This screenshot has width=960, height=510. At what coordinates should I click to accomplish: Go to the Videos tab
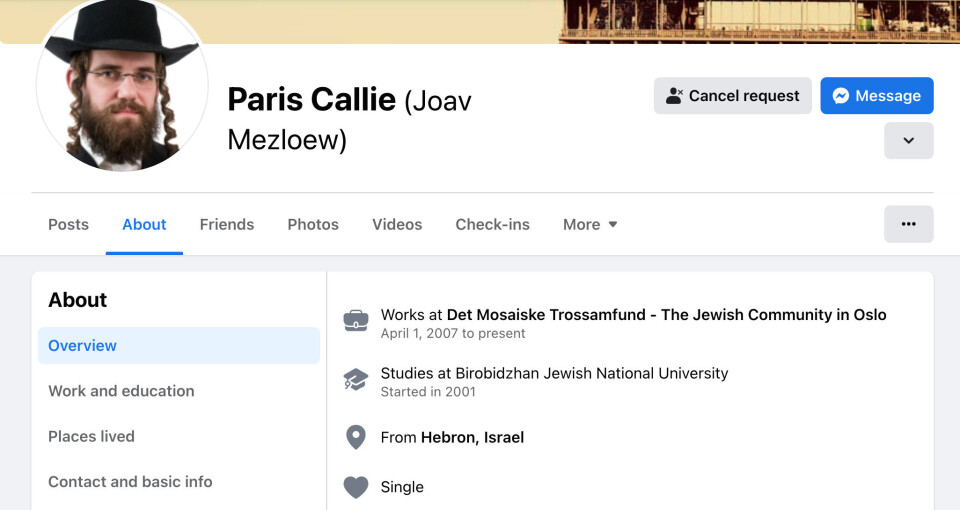point(397,224)
